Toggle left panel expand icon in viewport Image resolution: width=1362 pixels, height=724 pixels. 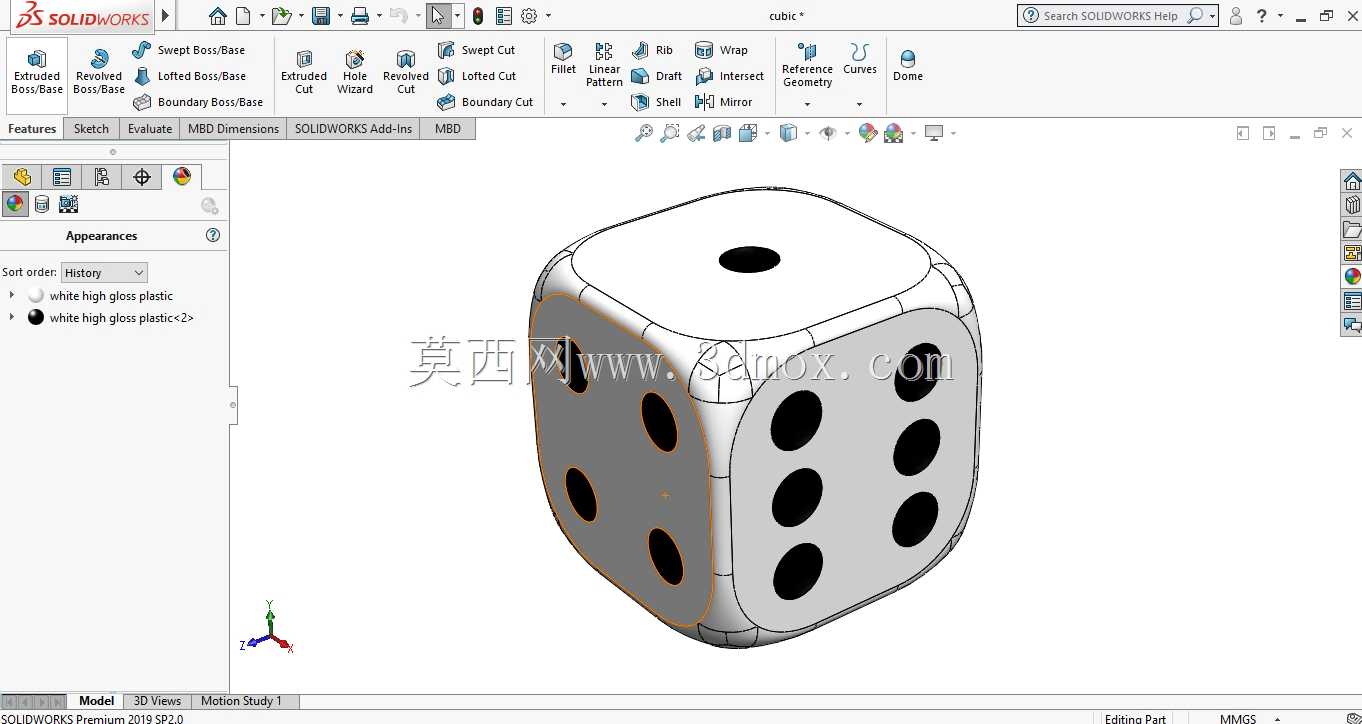click(1243, 133)
